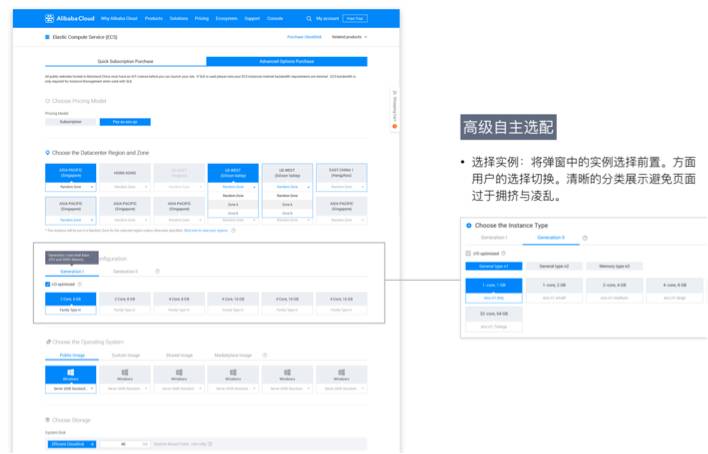Switch to the Marketplace Image tab
The height and width of the screenshot is (454, 708).
[x=233, y=356]
